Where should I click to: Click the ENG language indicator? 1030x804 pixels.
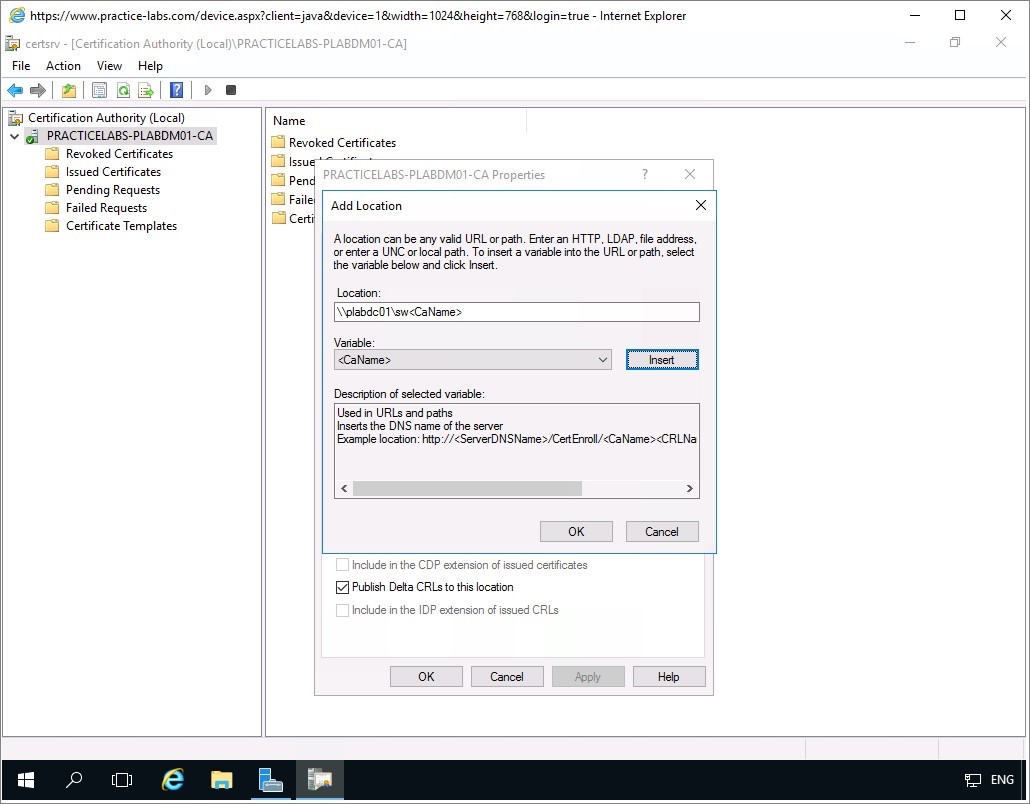point(1002,780)
